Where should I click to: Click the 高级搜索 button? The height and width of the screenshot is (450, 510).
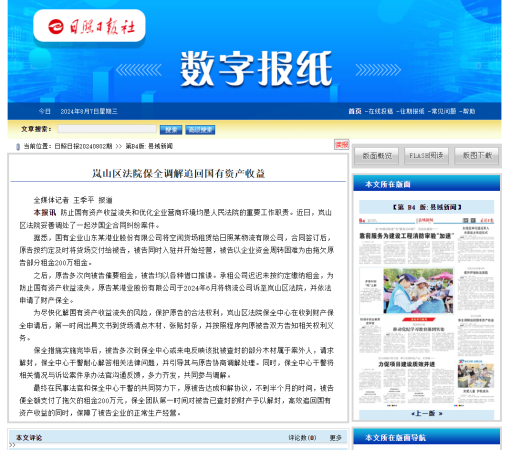(x=200, y=130)
